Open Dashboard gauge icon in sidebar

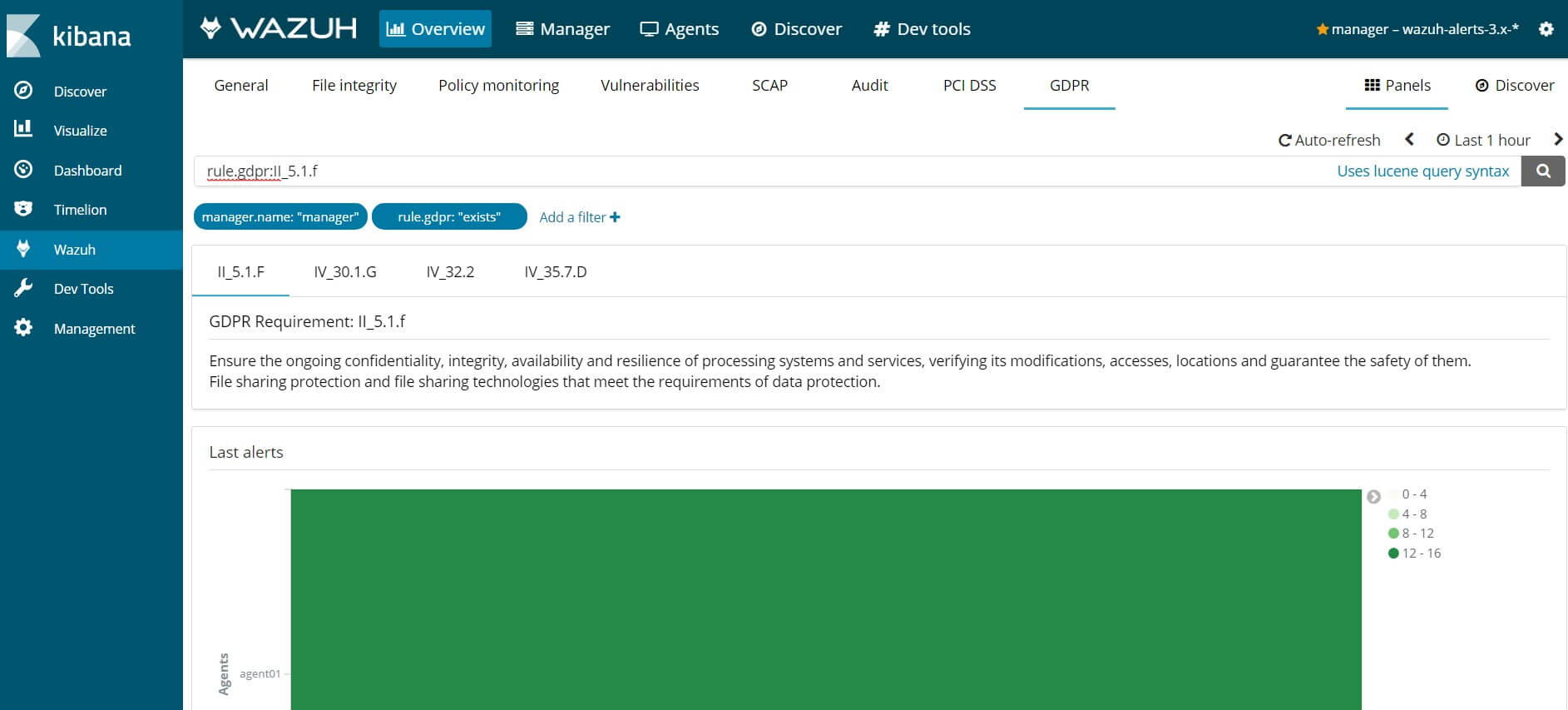pyautogui.click(x=23, y=170)
